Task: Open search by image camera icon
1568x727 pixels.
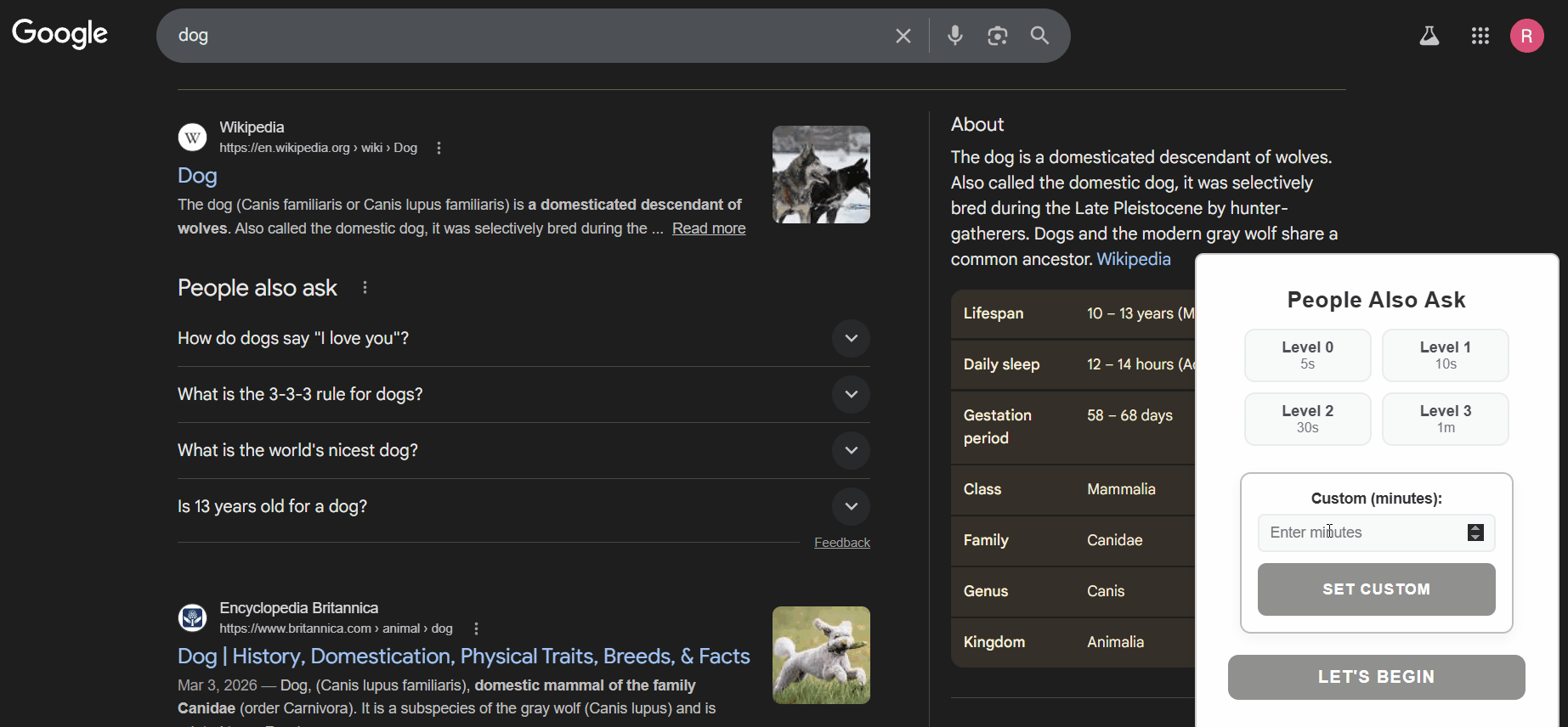Action: click(997, 36)
